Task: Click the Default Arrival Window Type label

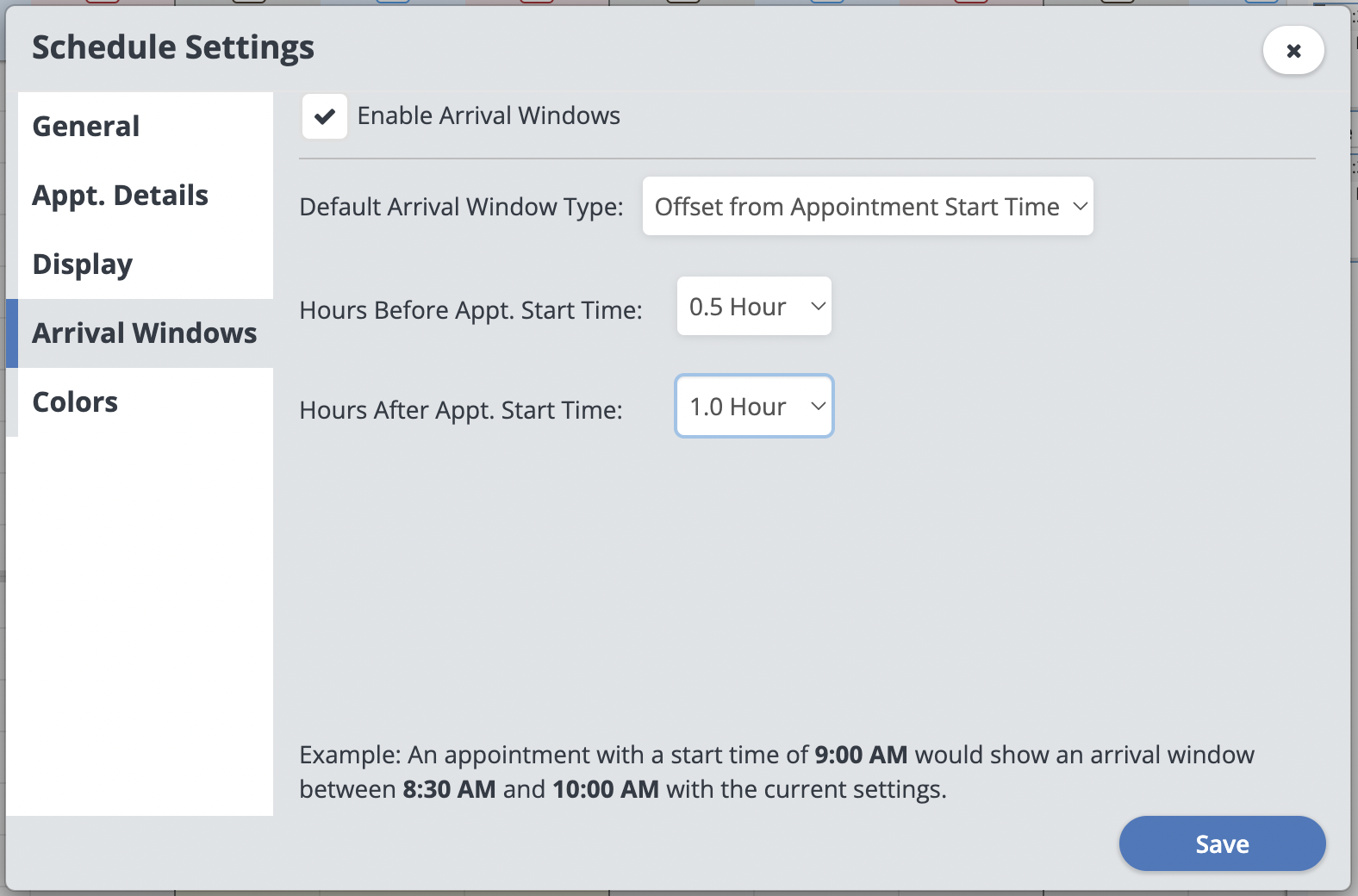Action: click(x=461, y=208)
